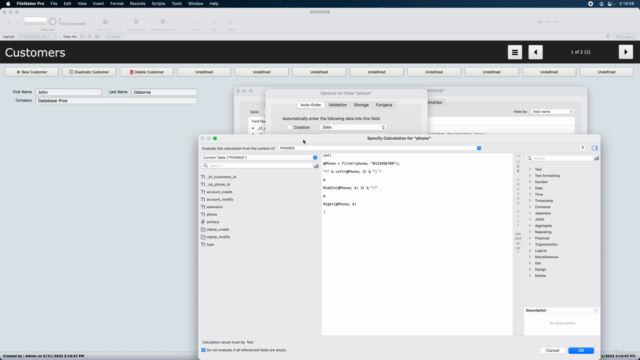Viewport: 640px width, 360px height.
Task: Click the Edit Layout button
Action: coord(624,37)
